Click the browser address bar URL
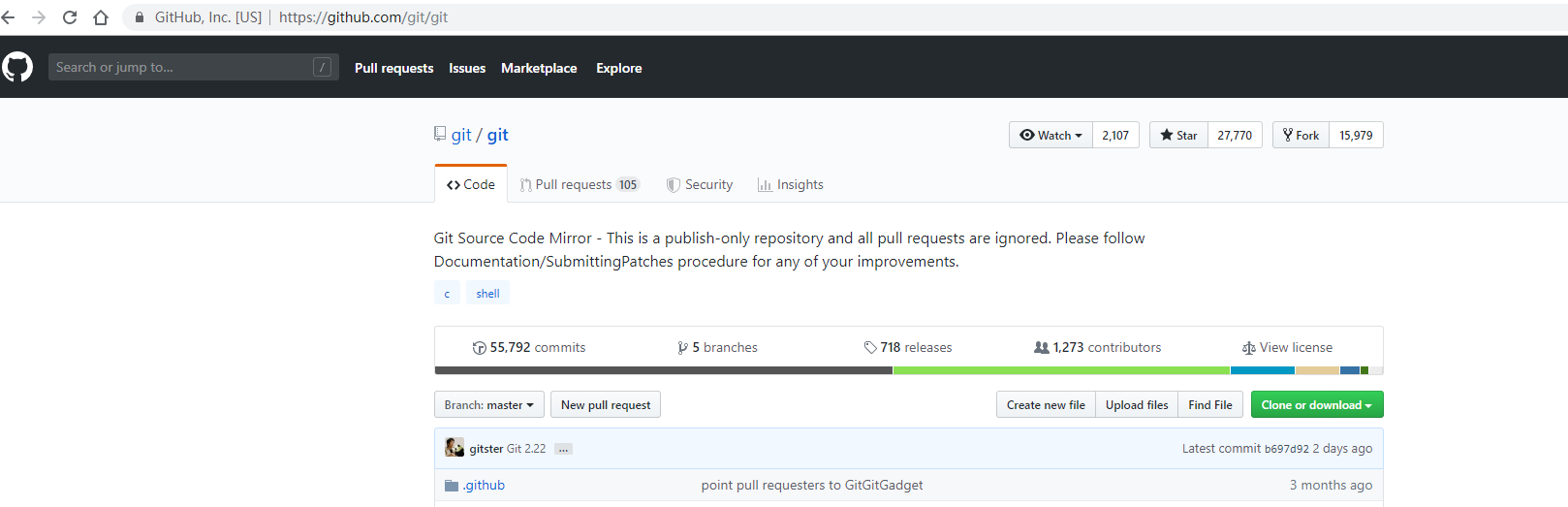1568x507 pixels. pos(363,17)
